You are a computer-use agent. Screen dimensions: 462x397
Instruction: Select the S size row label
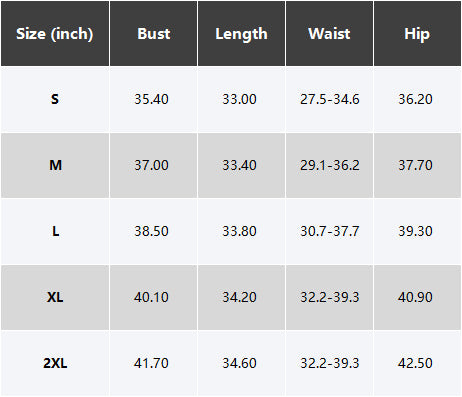(x=55, y=99)
